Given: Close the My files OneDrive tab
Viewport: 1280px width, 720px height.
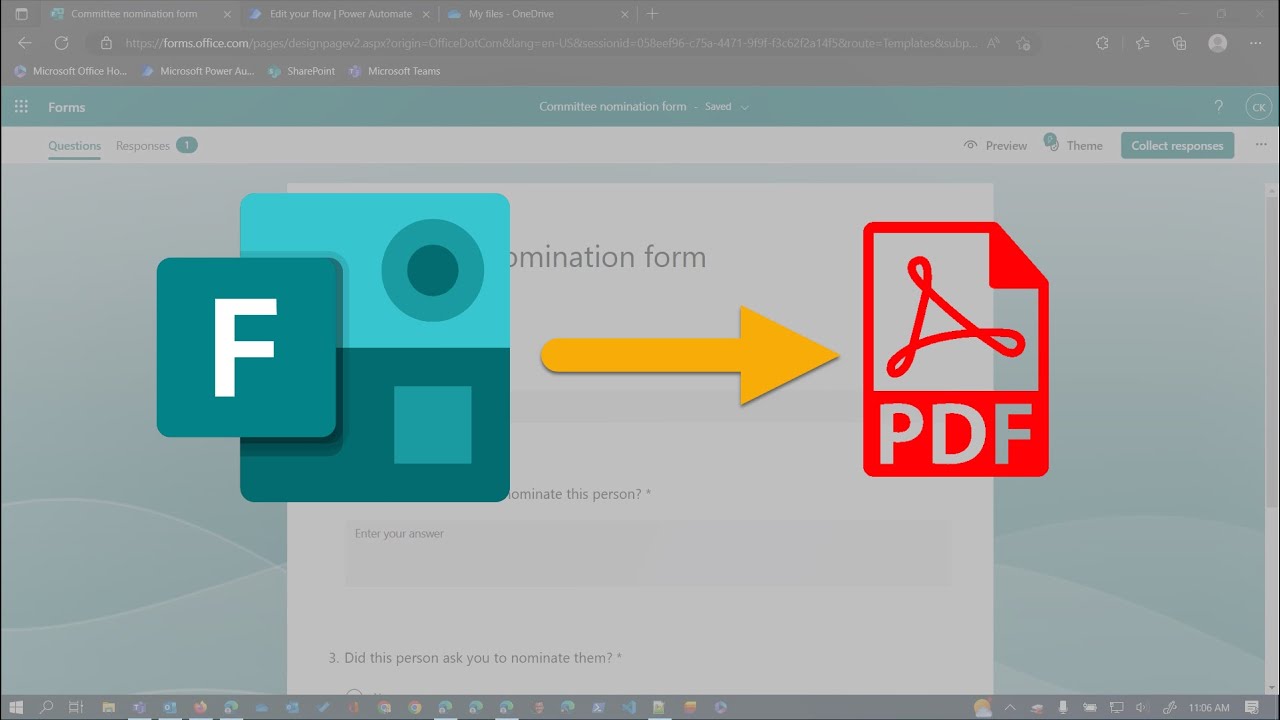Looking at the screenshot, I should [x=626, y=14].
